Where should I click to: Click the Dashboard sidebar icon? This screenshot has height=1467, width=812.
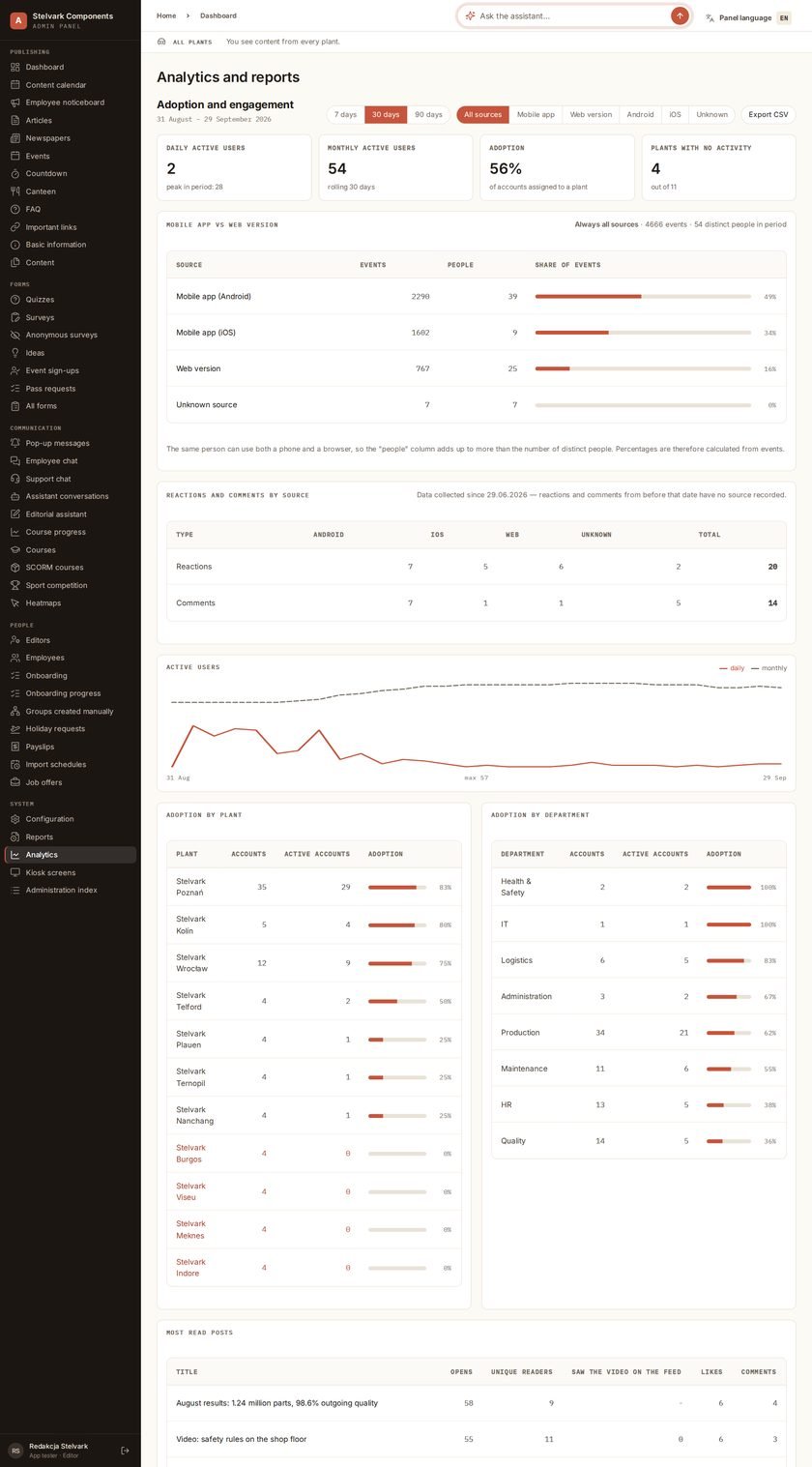pyautogui.click(x=14, y=67)
